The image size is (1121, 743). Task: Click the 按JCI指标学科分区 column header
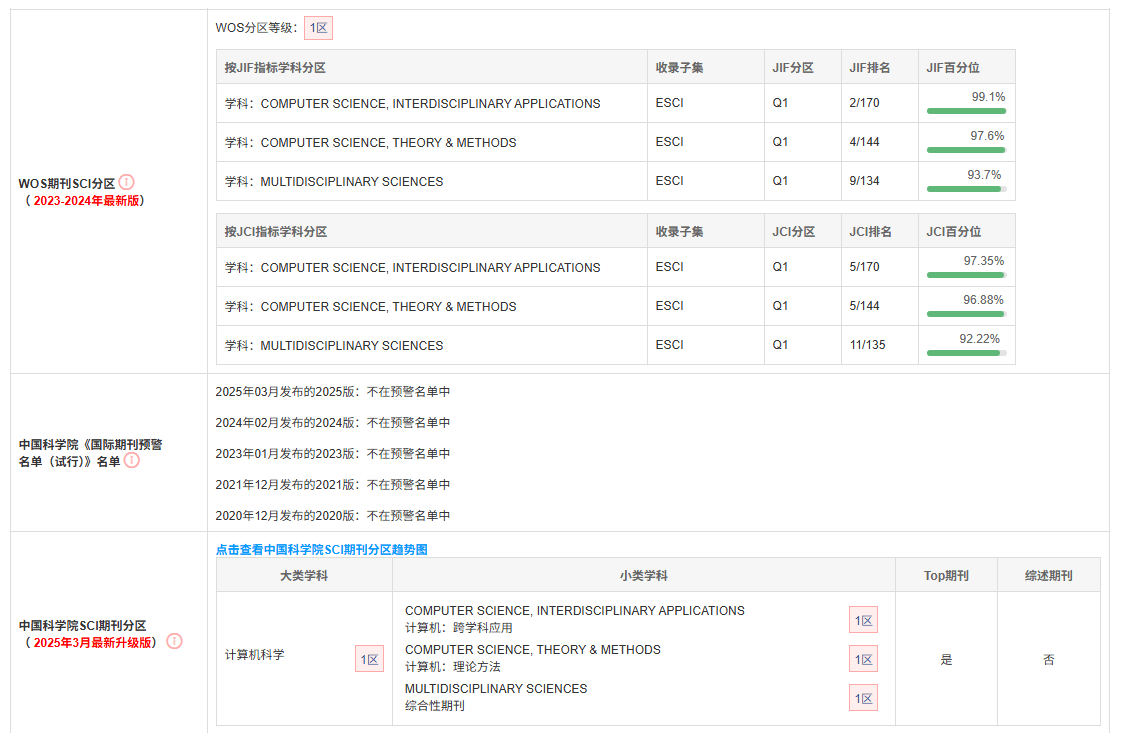(276, 232)
